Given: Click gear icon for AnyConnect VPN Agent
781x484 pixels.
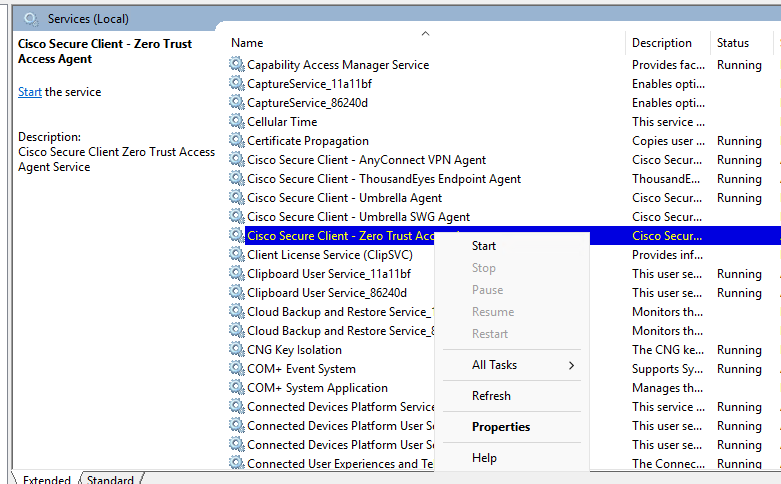Looking at the screenshot, I should pos(236,160).
